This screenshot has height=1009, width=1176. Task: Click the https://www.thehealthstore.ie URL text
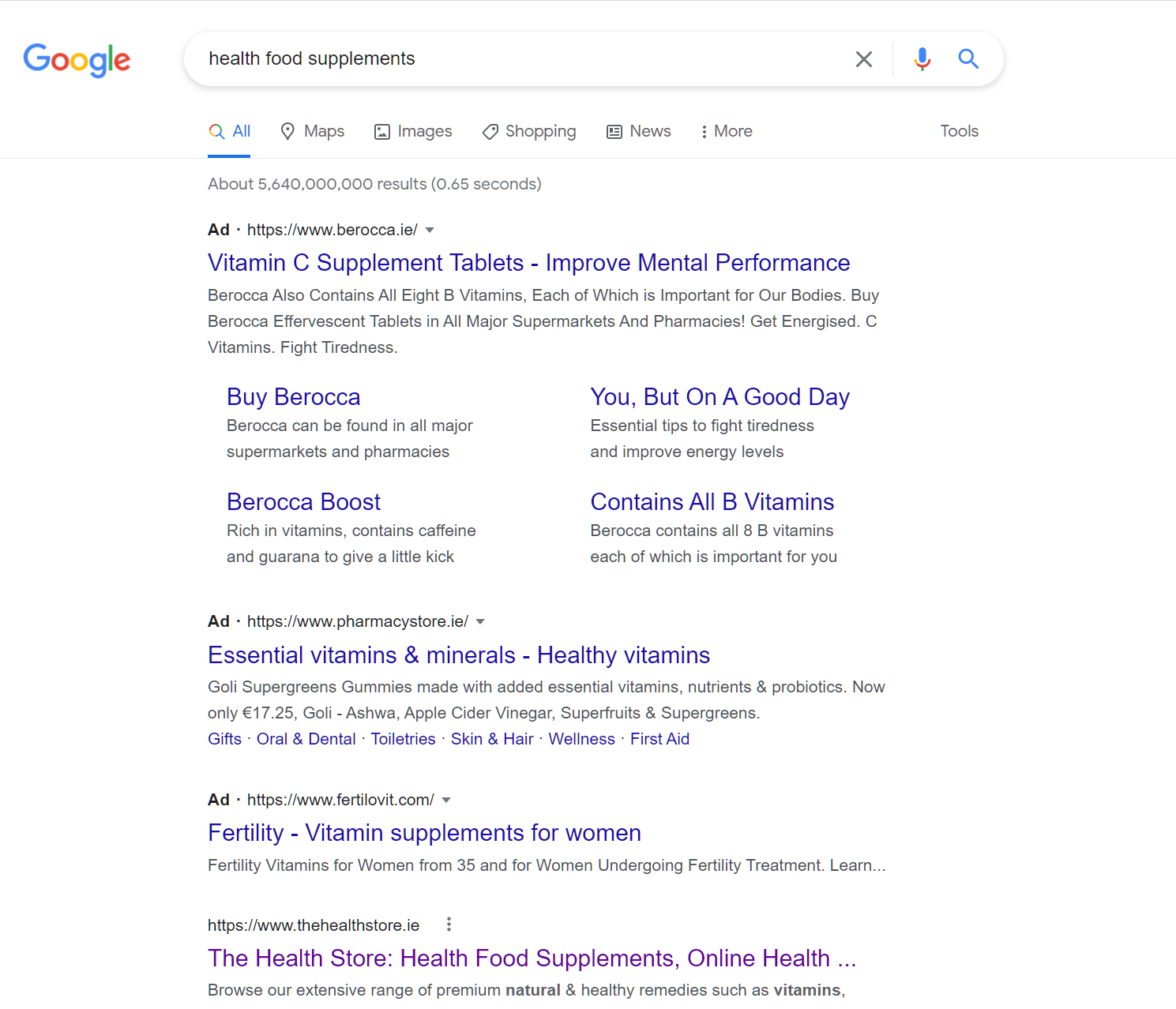(314, 925)
